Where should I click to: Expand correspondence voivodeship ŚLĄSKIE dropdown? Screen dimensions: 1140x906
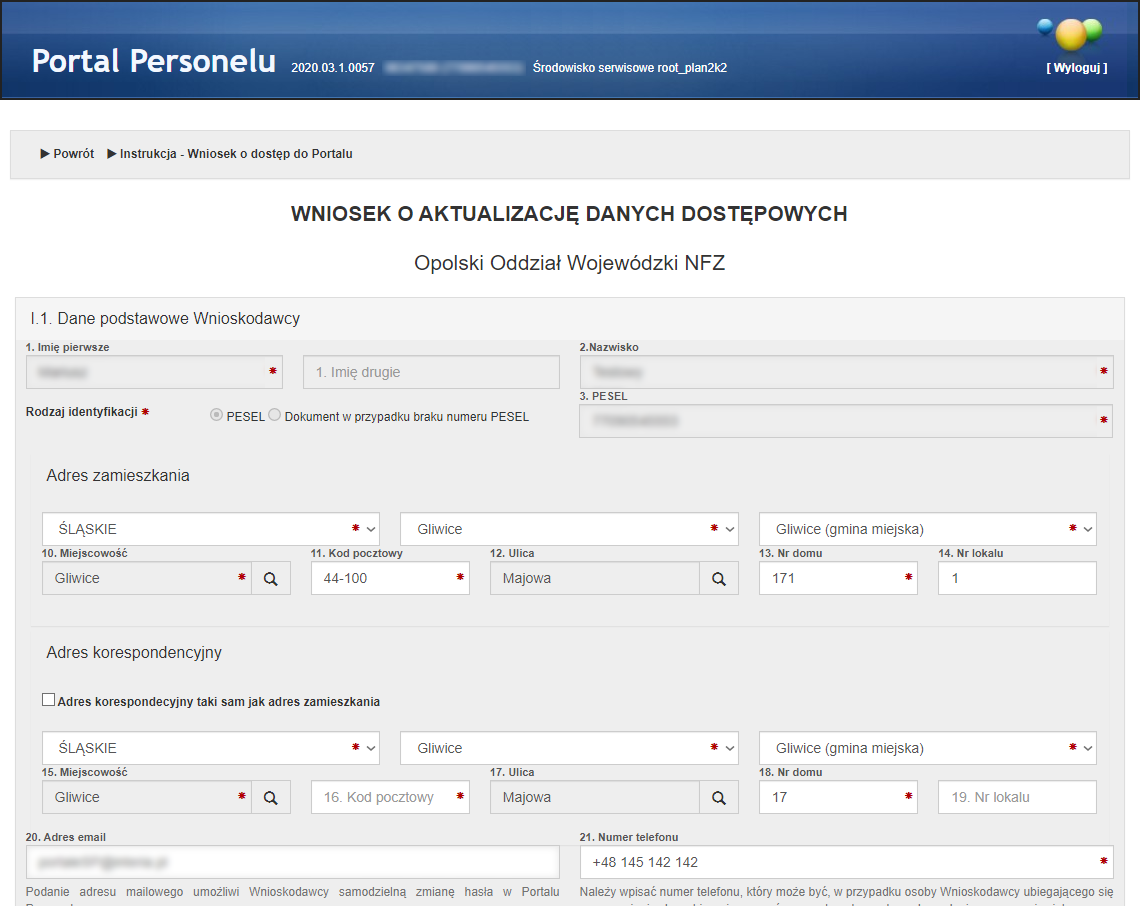click(x=210, y=748)
